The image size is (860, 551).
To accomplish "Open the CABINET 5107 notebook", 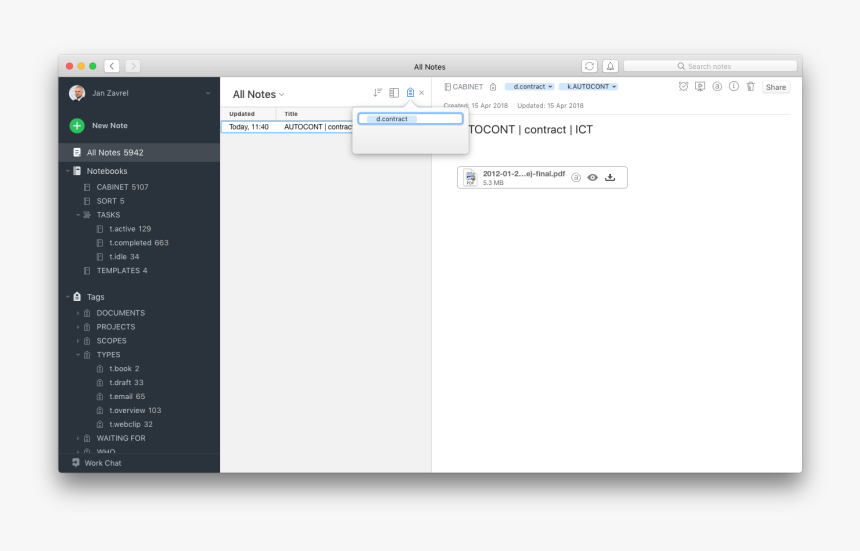I will point(122,187).
